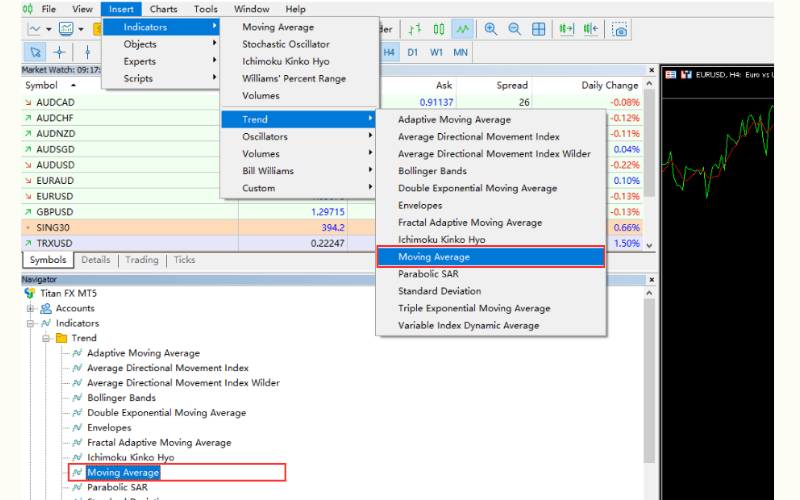Click the zoom out magnifier icon
The height and width of the screenshot is (500, 800).
pyautogui.click(x=514, y=29)
